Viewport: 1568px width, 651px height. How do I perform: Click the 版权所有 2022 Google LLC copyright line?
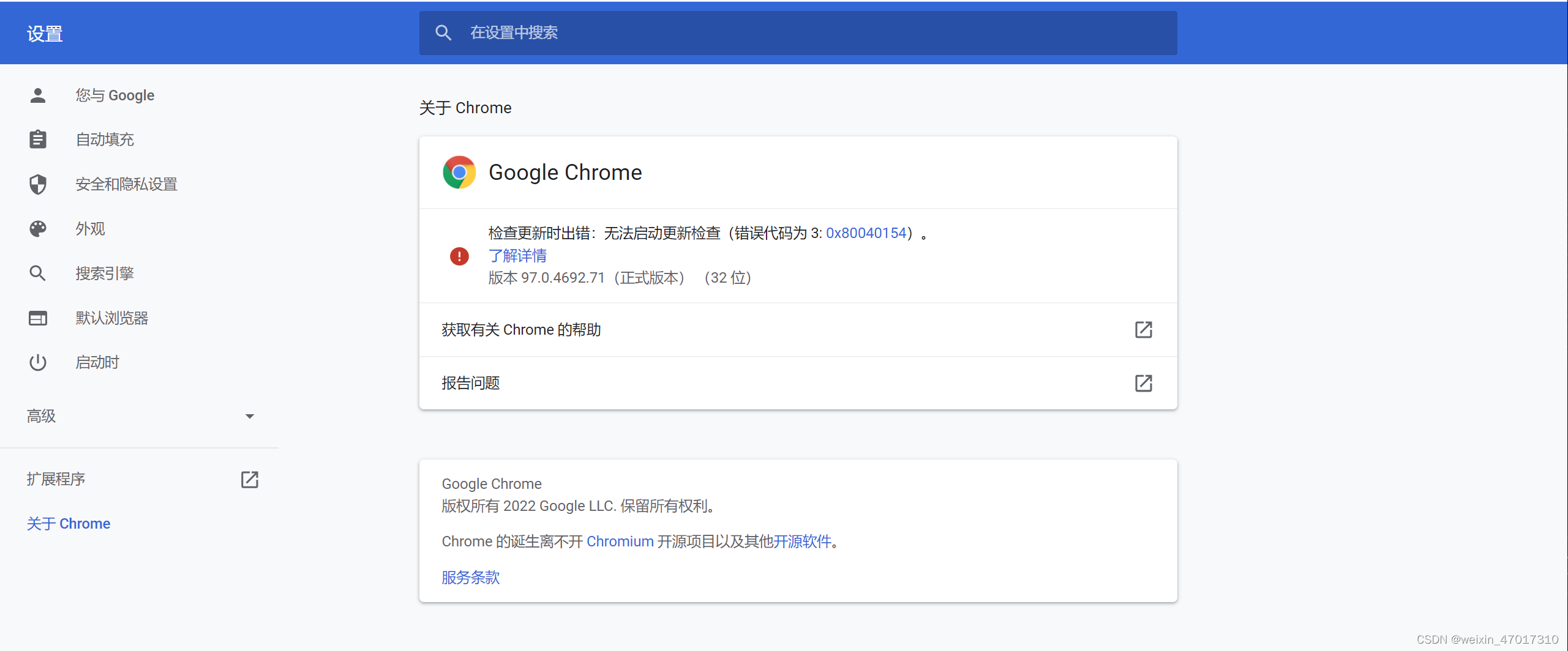[579, 506]
